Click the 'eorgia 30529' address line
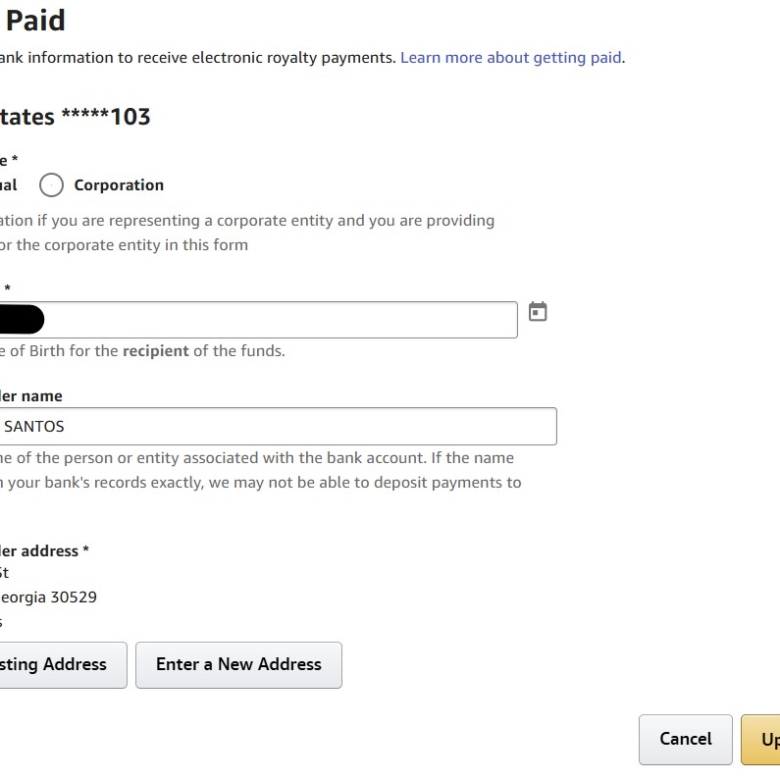Screen dimensions: 780x780 (48, 597)
